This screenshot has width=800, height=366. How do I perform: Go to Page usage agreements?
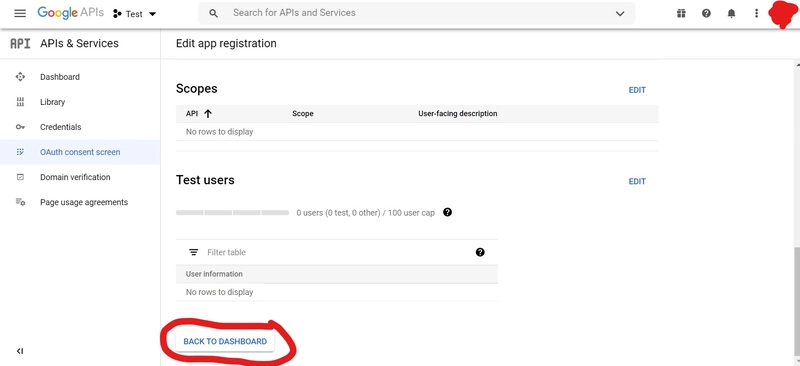[x=84, y=202]
